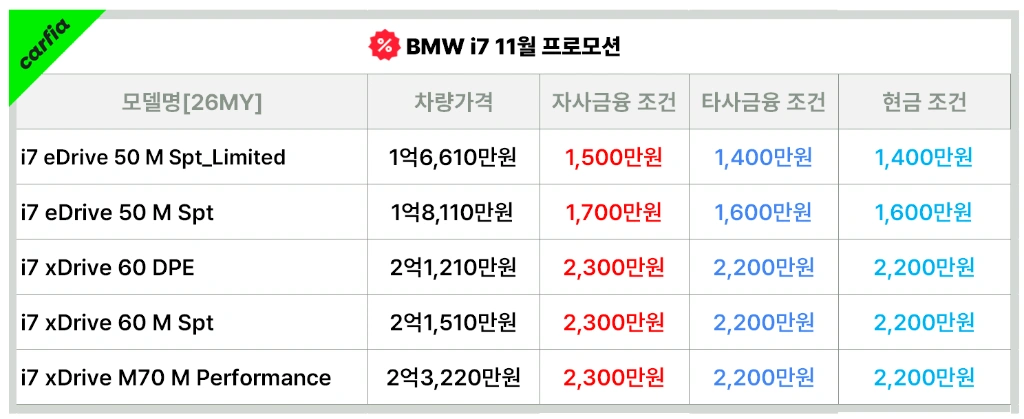Click the red percent discount badge icon
1024x419 pixels.
click(x=385, y=46)
